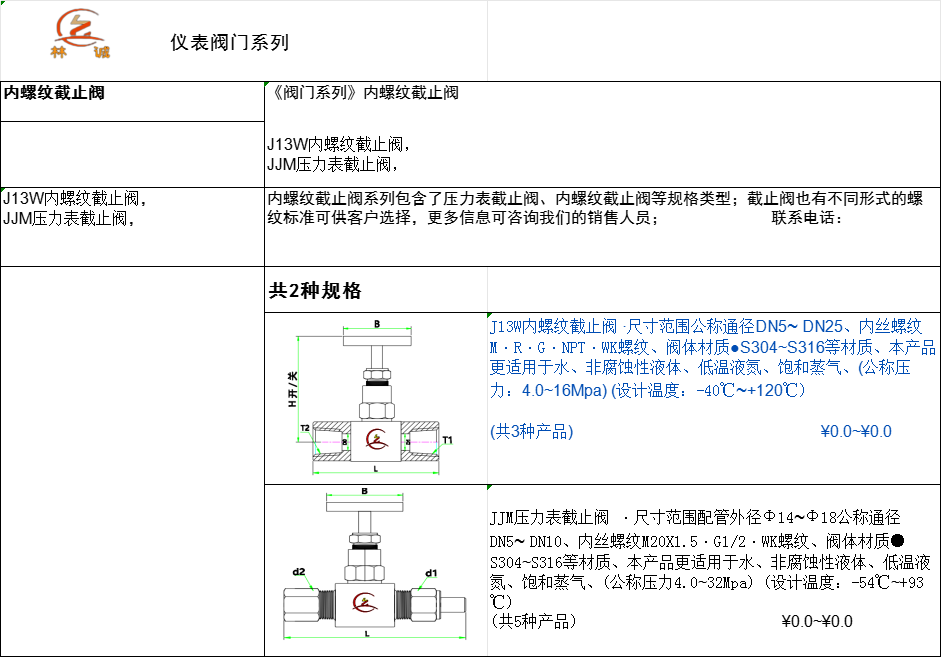Click the T2 label on J13W diagram

pos(305,428)
